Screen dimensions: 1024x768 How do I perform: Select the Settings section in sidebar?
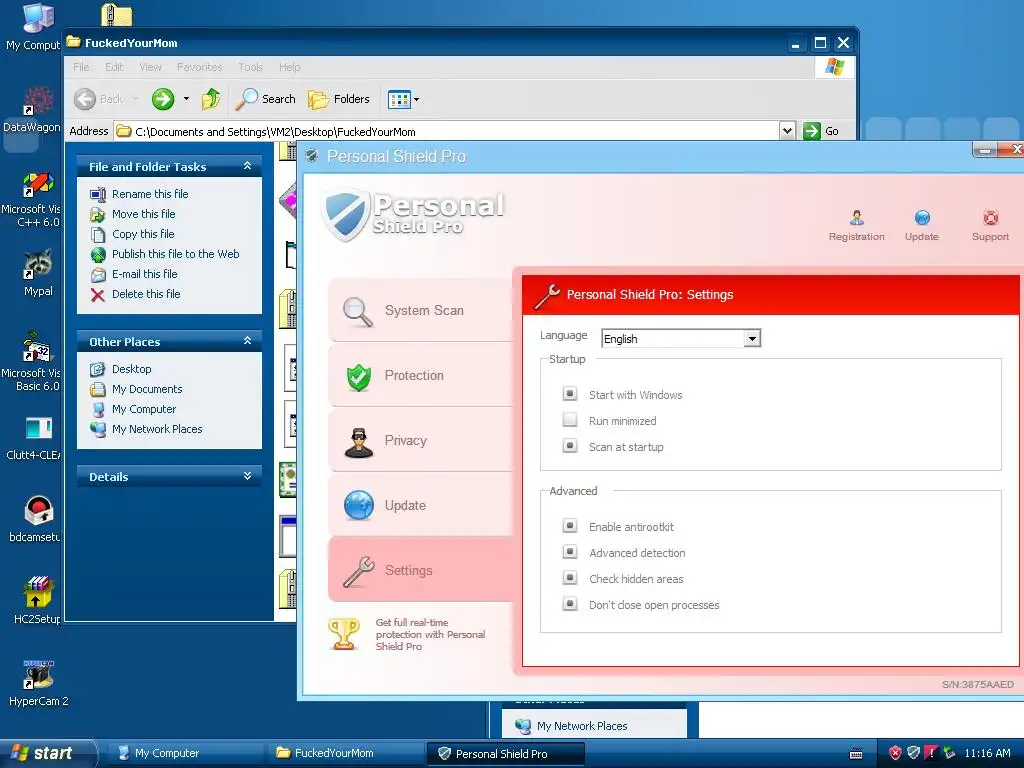tap(421, 570)
